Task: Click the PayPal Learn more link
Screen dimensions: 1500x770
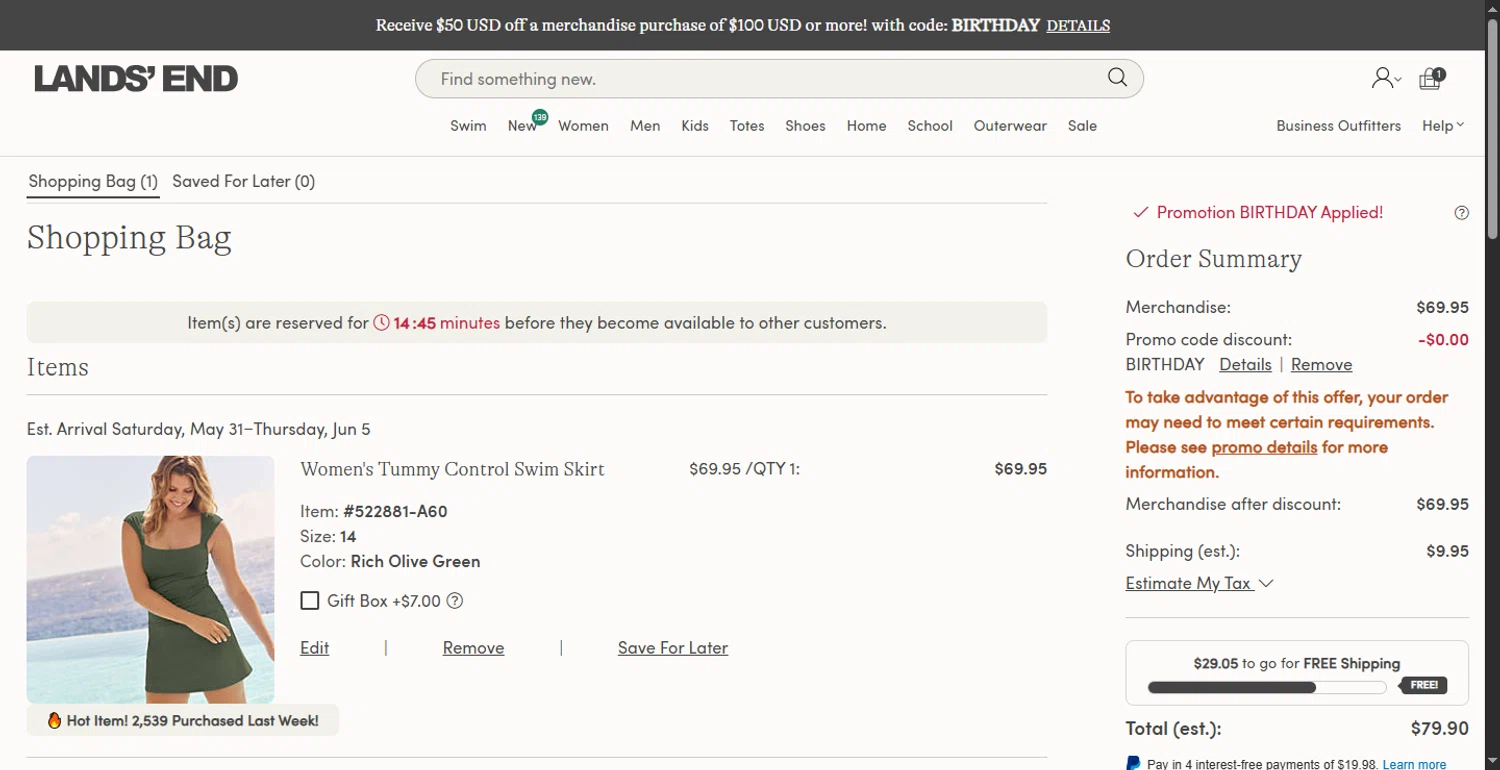Action: click(x=1414, y=764)
